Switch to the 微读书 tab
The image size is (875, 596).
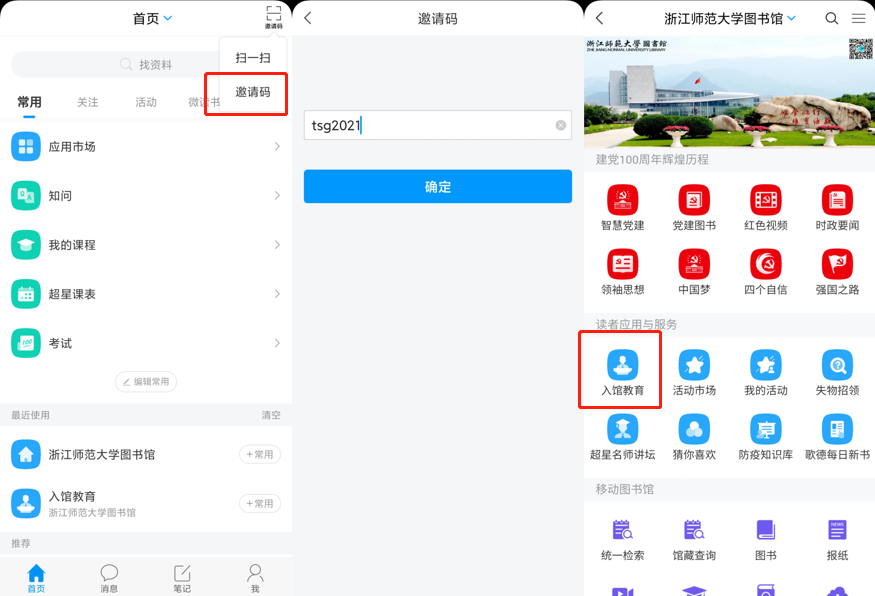tap(204, 102)
